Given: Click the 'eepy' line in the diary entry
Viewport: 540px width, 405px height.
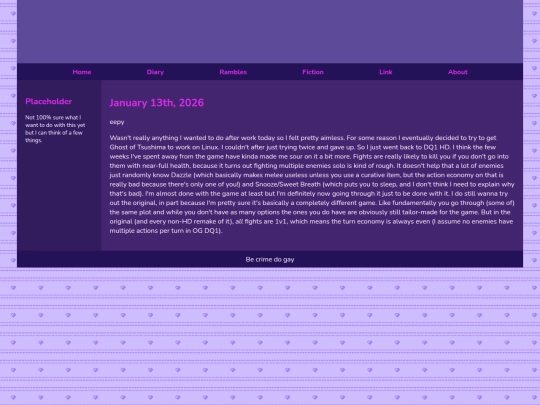Looking at the screenshot, I should pos(117,122).
